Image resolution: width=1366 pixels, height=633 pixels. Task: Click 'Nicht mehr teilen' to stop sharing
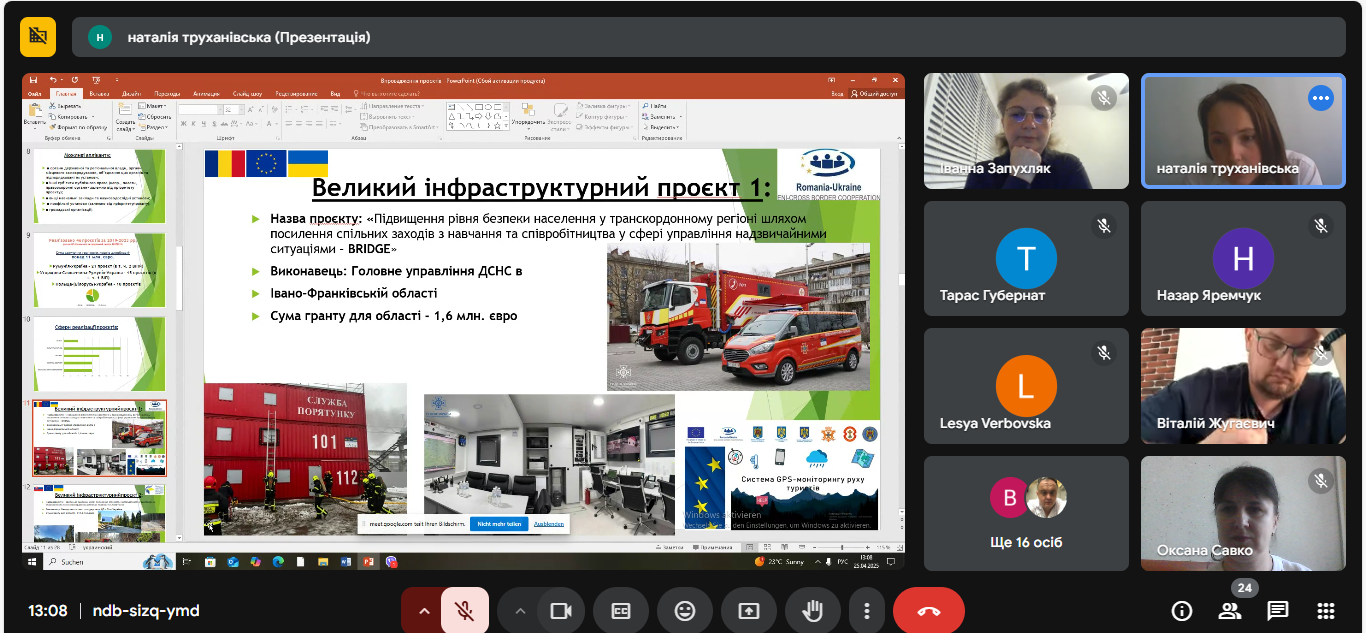(497, 524)
